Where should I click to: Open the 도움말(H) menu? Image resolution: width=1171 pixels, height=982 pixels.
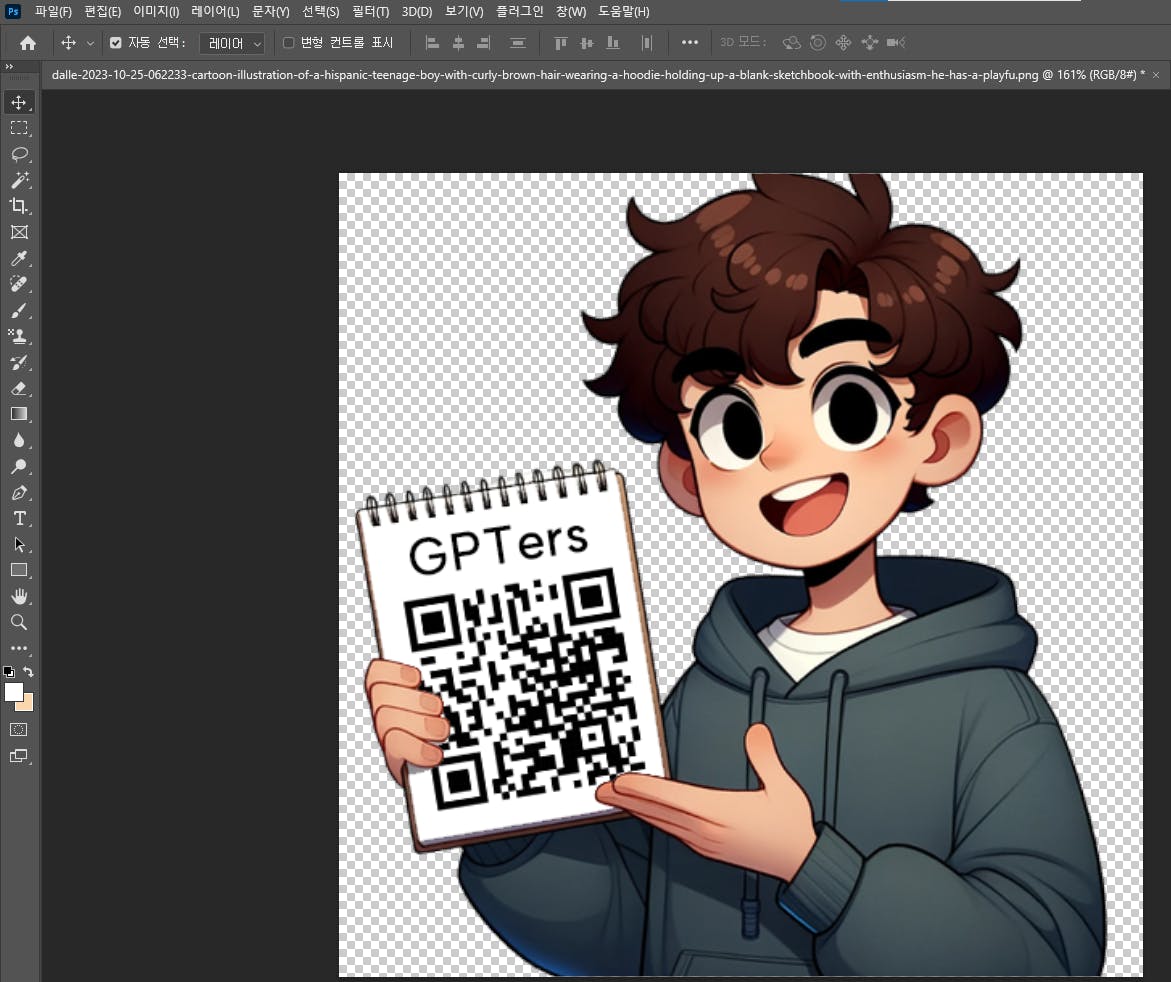pos(624,11)
